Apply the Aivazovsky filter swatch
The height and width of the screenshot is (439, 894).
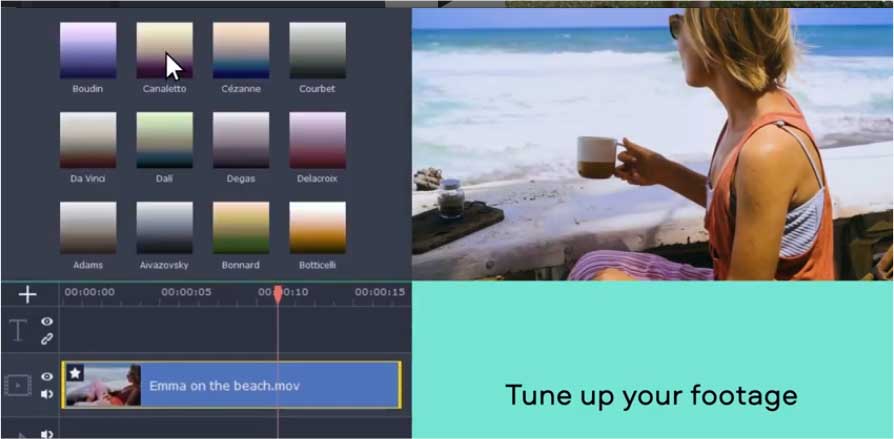click(x=164, y=227)
